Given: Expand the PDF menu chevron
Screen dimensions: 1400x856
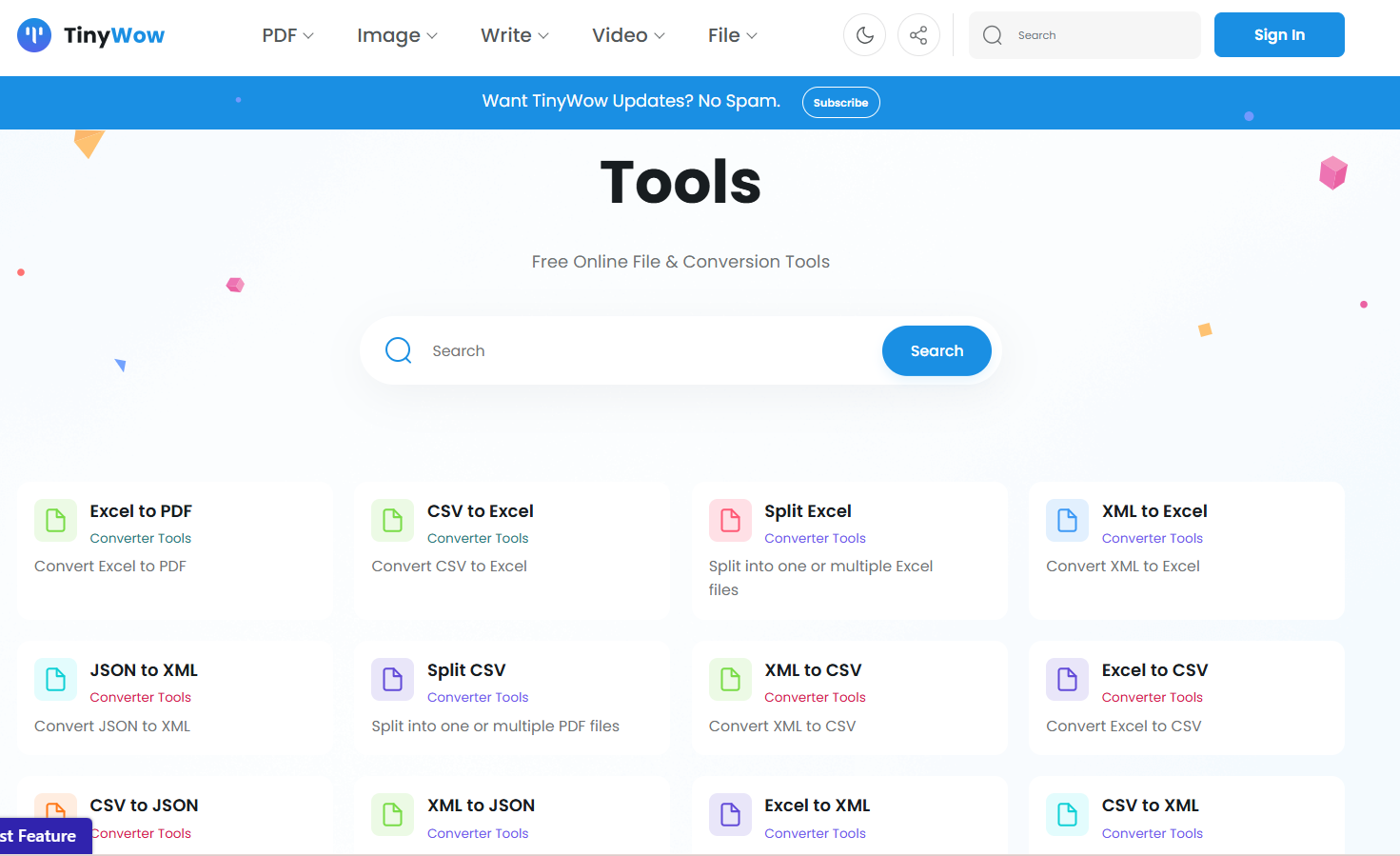Looking at the screenshot, I should (x=308, y=36).
